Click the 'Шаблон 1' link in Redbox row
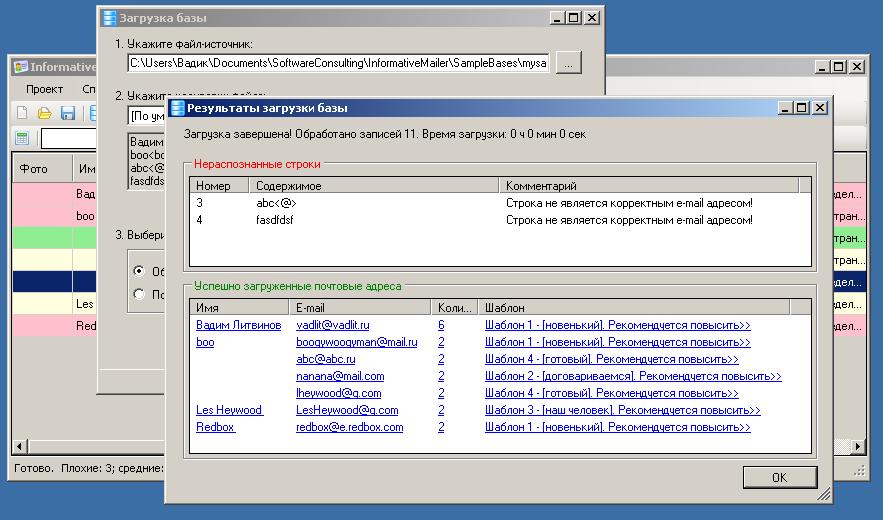The width and height of the screenshot is (883, 520). tap(618, 427)
